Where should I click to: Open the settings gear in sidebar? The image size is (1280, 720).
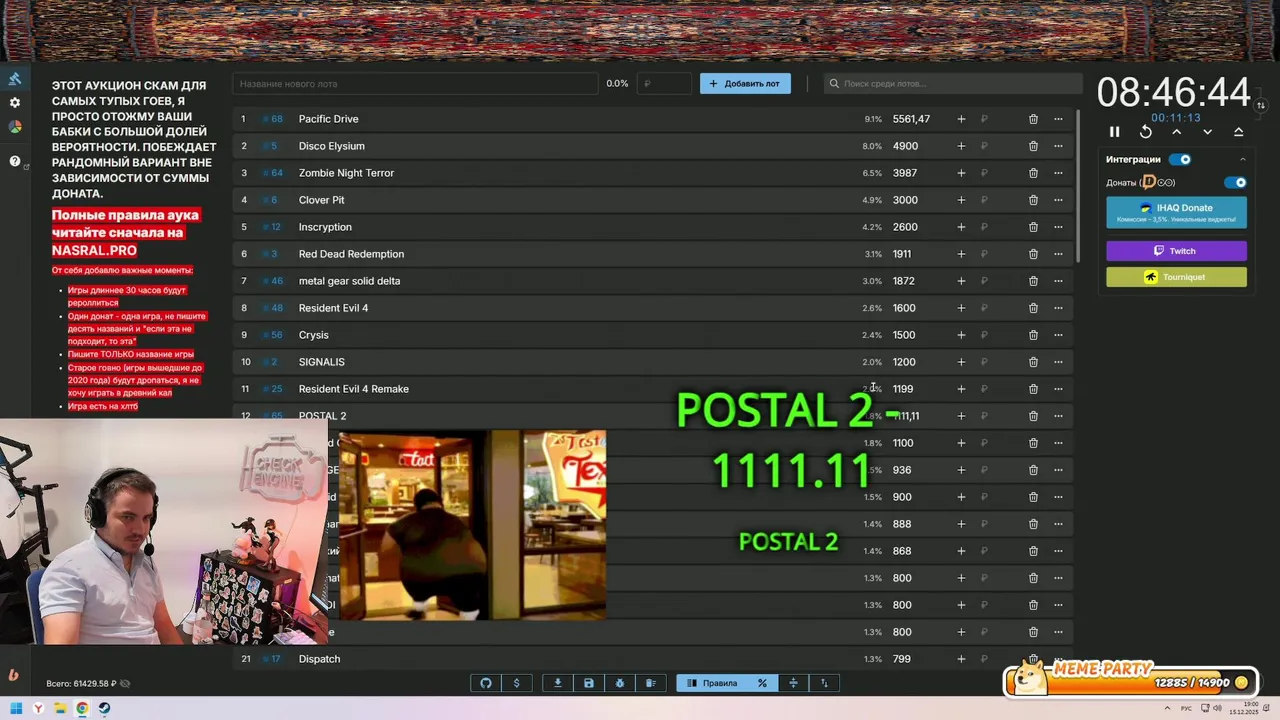pos(15,103)
